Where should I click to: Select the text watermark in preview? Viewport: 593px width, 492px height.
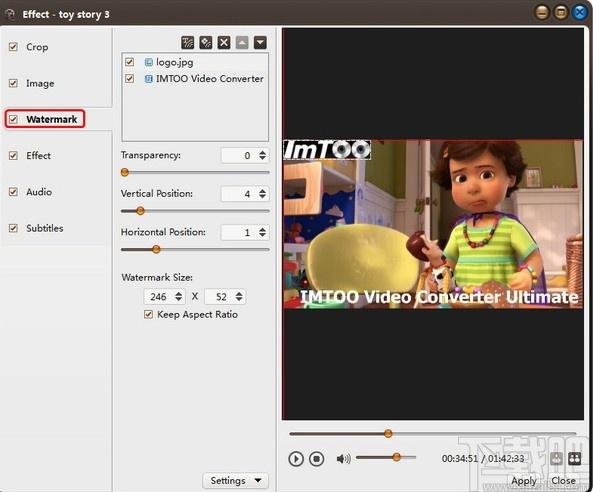pos(439,297)
